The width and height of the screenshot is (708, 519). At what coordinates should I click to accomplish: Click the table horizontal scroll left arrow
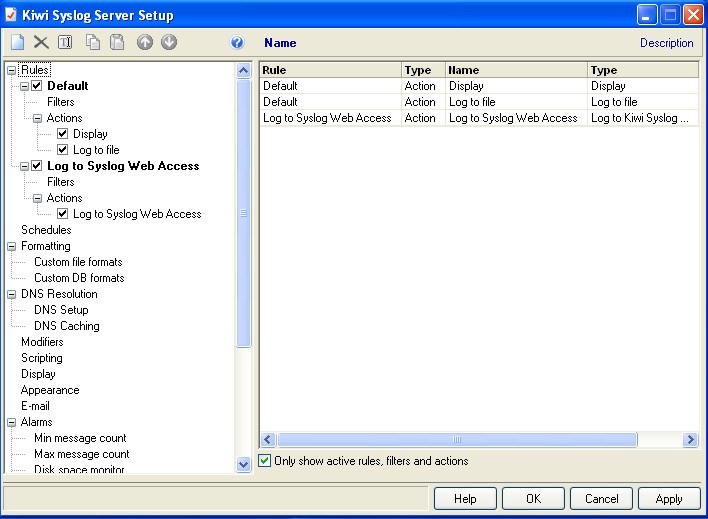tap(268, 439)
